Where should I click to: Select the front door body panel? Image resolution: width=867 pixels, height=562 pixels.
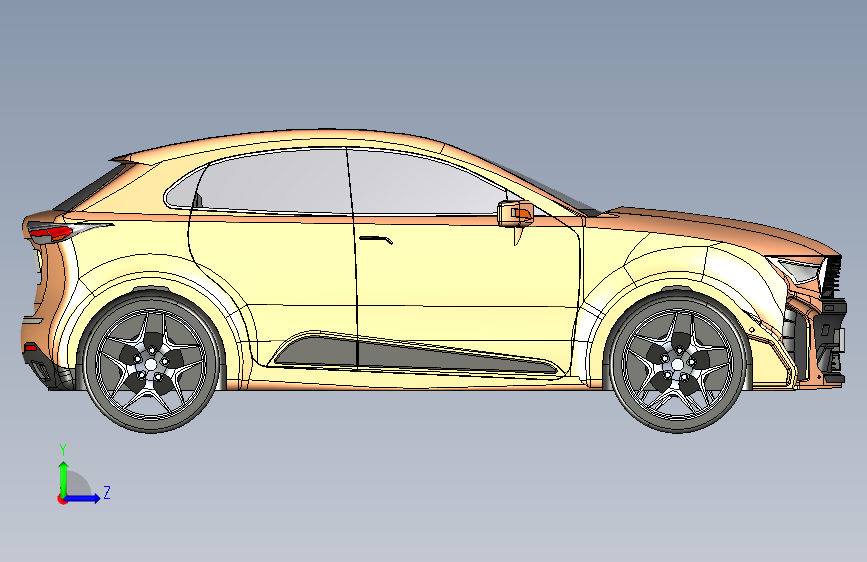click(x=467, y=277)
